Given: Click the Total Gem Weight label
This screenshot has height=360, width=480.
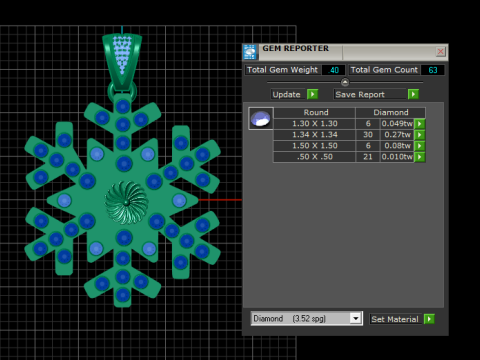Looking at the screenshot, I should tap(283, 70).
